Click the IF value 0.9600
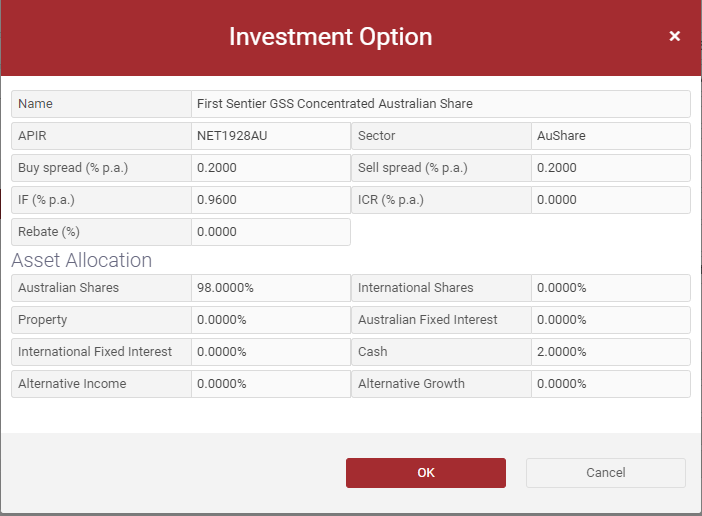The width and height of the screenshot is (702, 516). pyautogui.click(x=271, y=200)
